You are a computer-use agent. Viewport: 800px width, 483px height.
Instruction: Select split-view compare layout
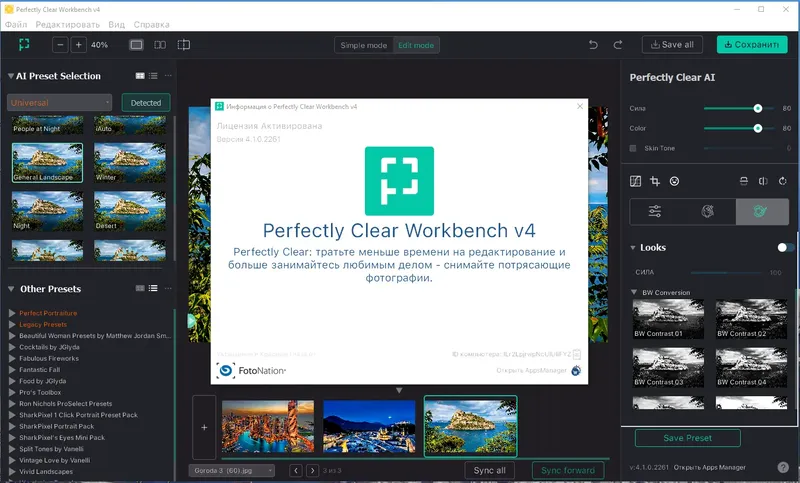(184, 45)
